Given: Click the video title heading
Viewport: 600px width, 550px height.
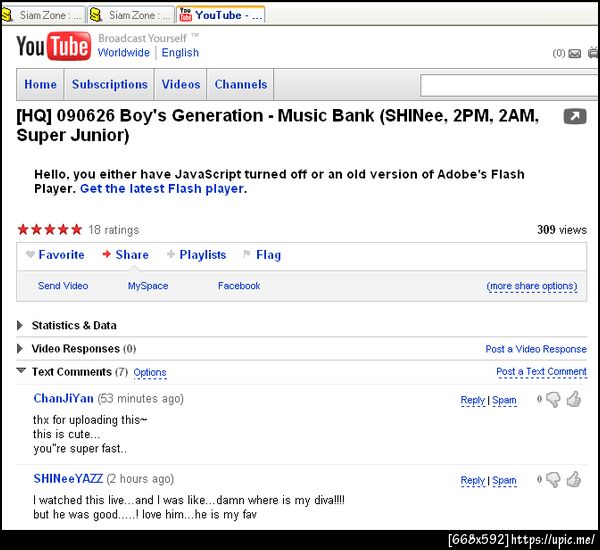Looking at the screenshot, I should (277, 125).
